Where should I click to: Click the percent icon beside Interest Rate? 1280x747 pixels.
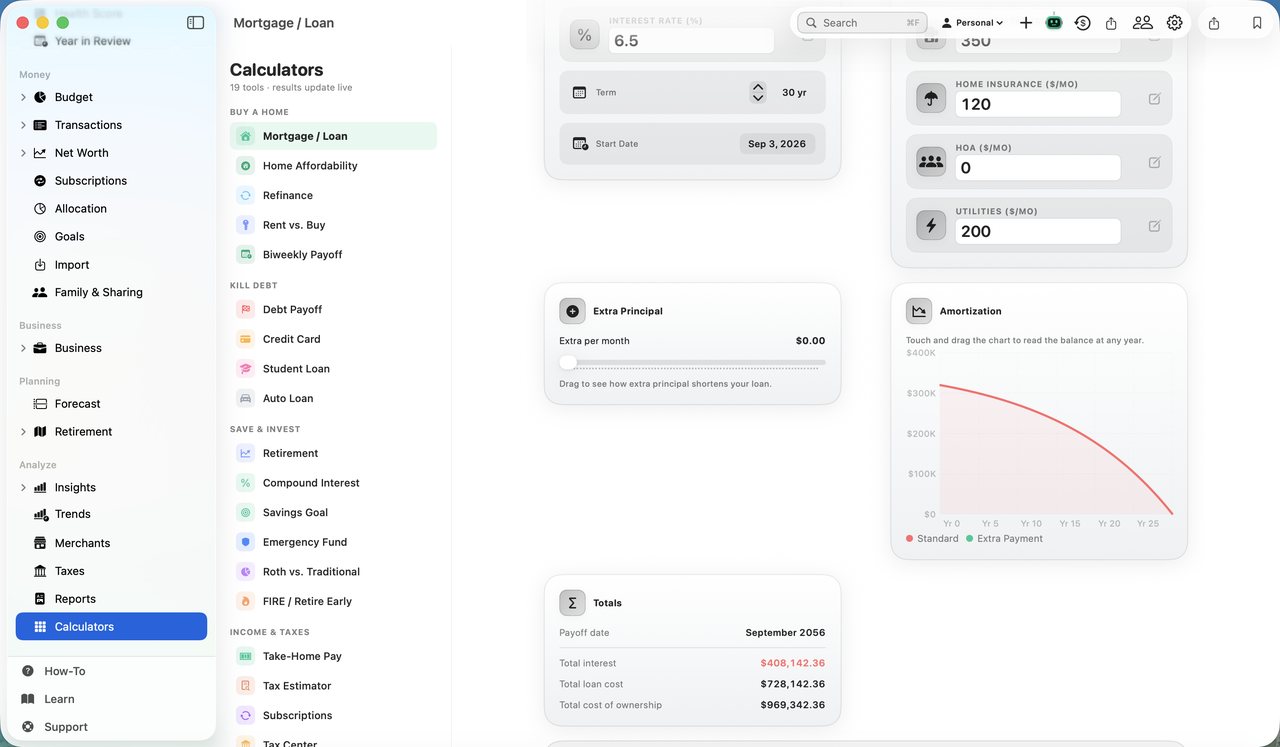tap(584, 35)
